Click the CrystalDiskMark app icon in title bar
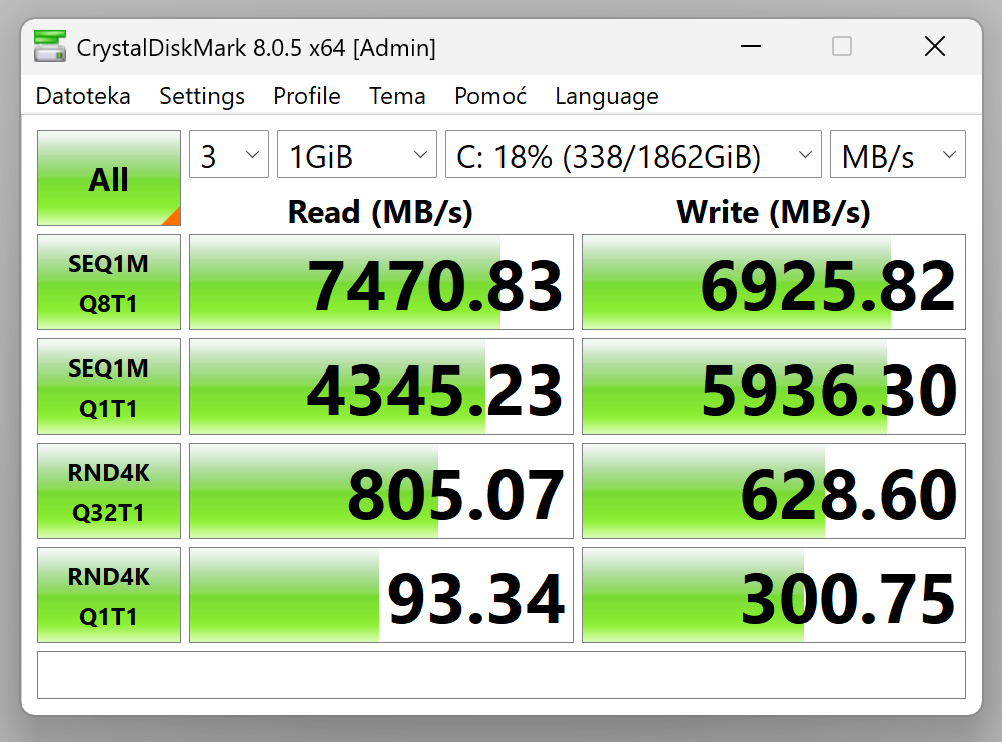The image size is (1002, 742). 50,46
